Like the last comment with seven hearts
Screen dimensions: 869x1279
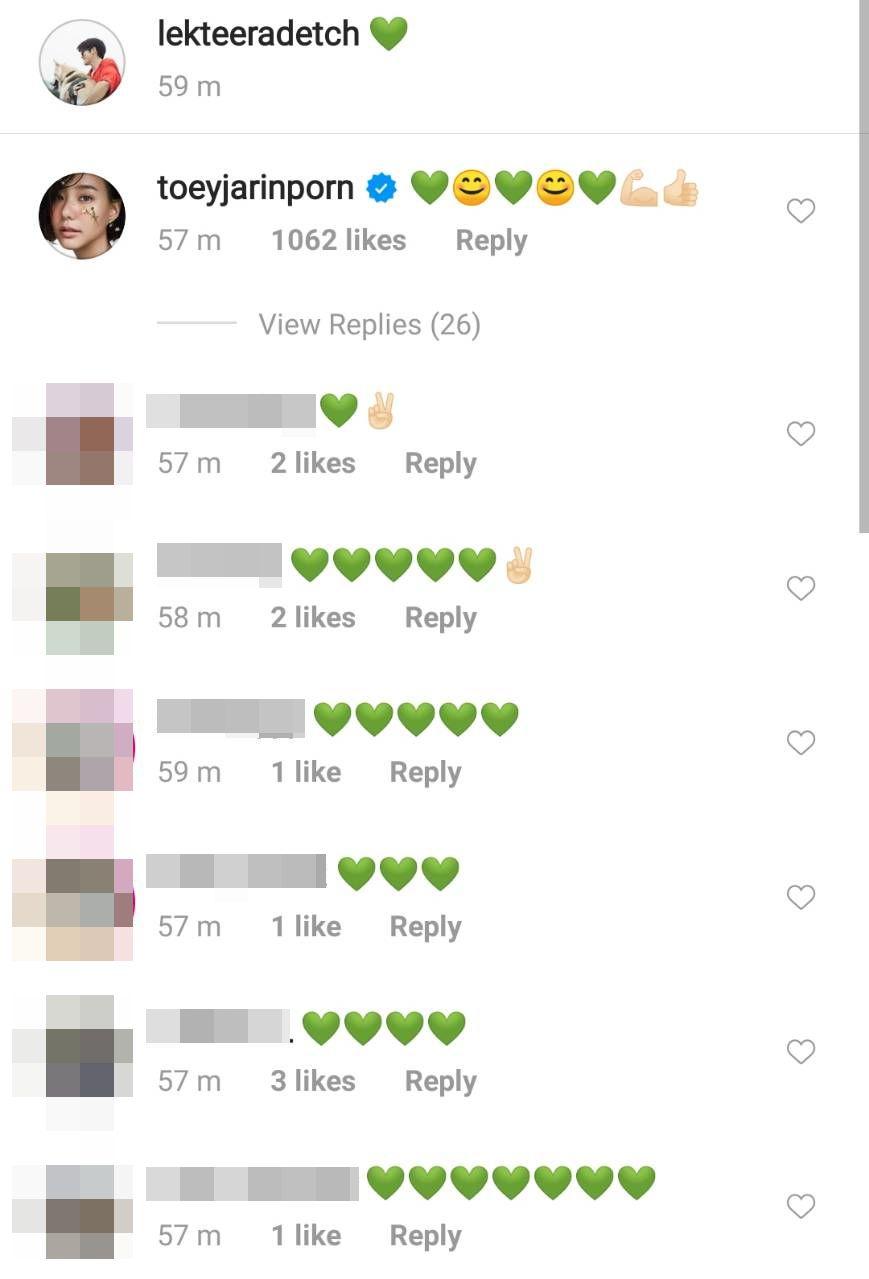click(x=801, y=1207)
